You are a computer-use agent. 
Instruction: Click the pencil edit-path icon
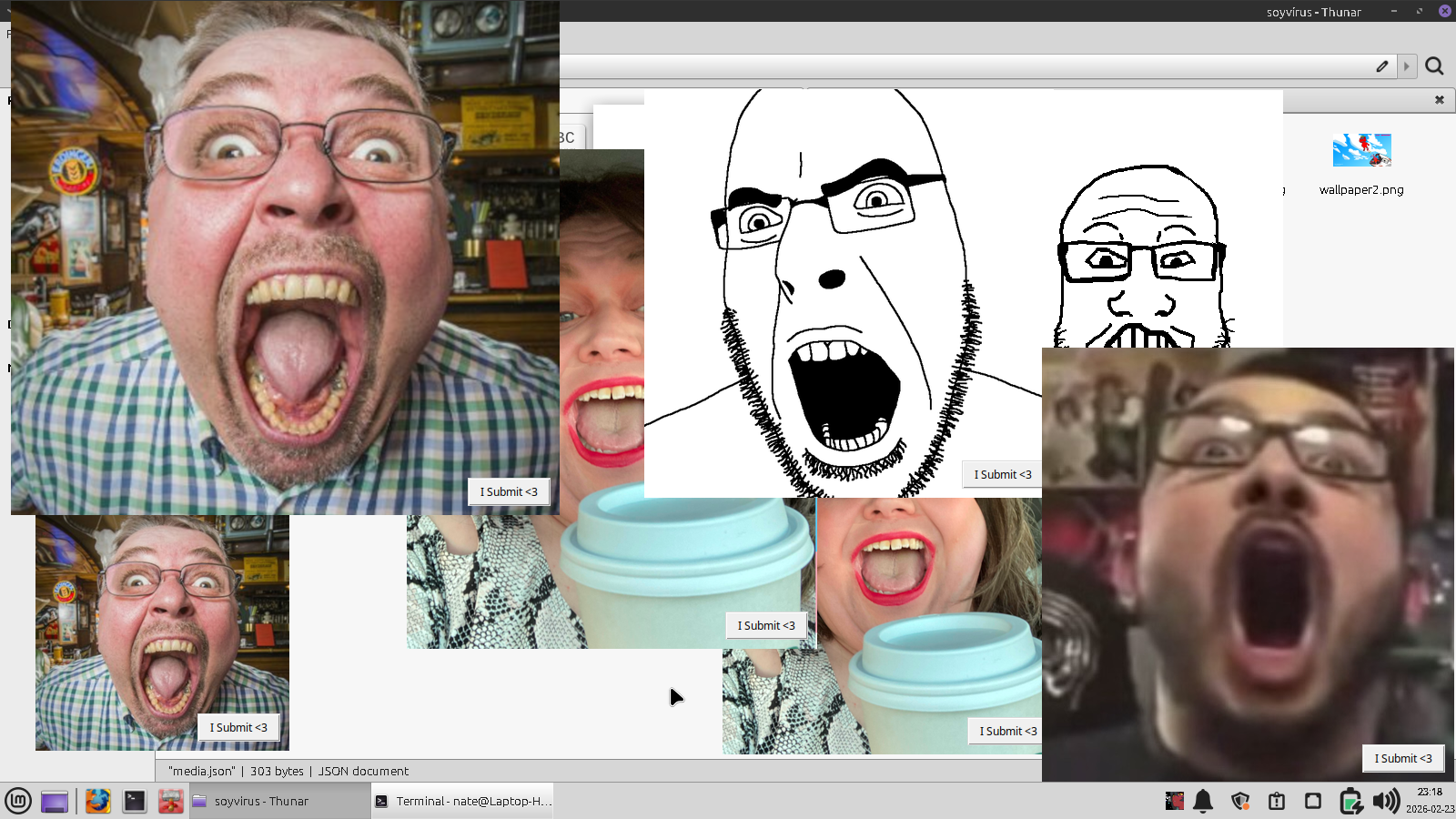pyautogui.click(x=1382, y=66)
